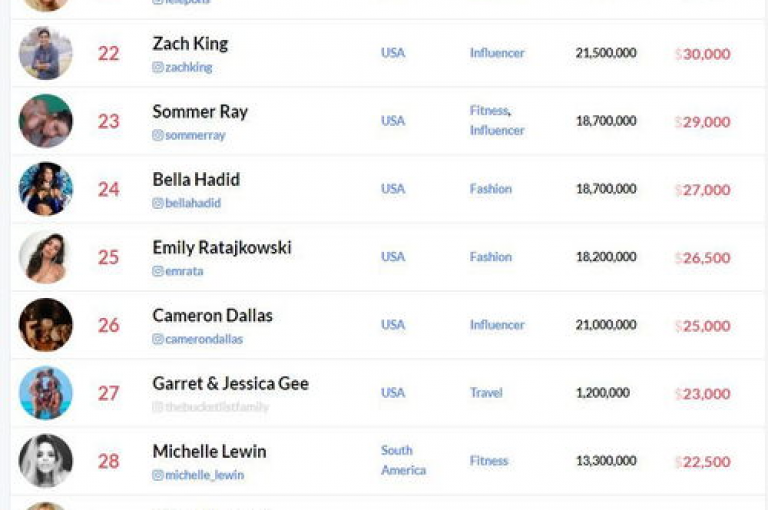Open the Emily Ratajkowski name entry

(x=222, y=247)
